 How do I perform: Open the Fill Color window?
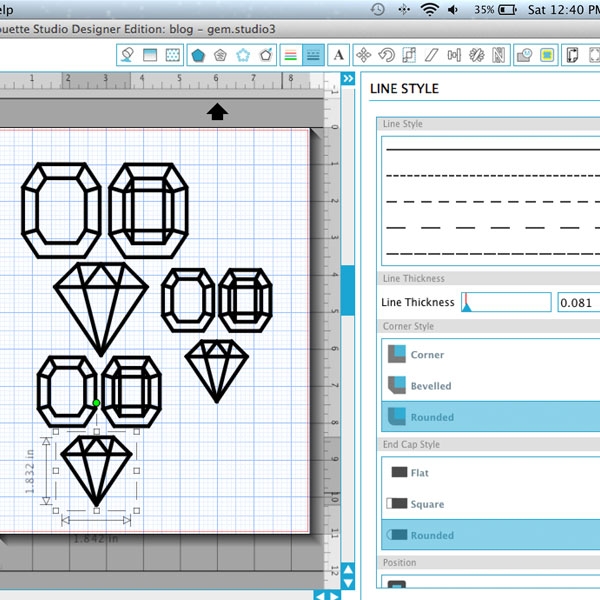pyautogui.click(x=127, y=55)
